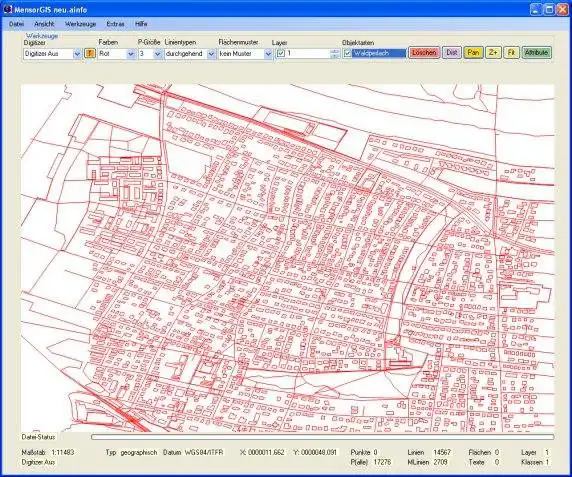Expand the Digitizer dropdown
This screenshot has width=572, height=477.
coord(77,54)
